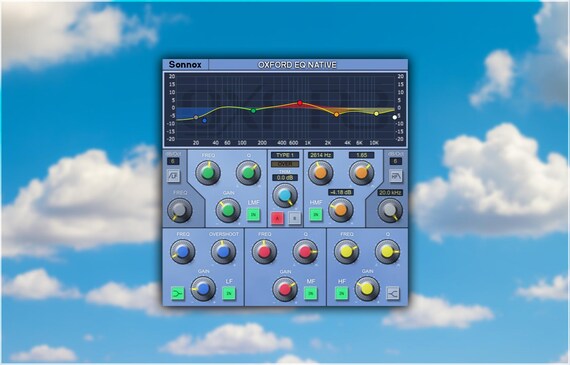Click the green LMF GAIN knob
This screenshot has height=365, width=570.
[228, 210]
